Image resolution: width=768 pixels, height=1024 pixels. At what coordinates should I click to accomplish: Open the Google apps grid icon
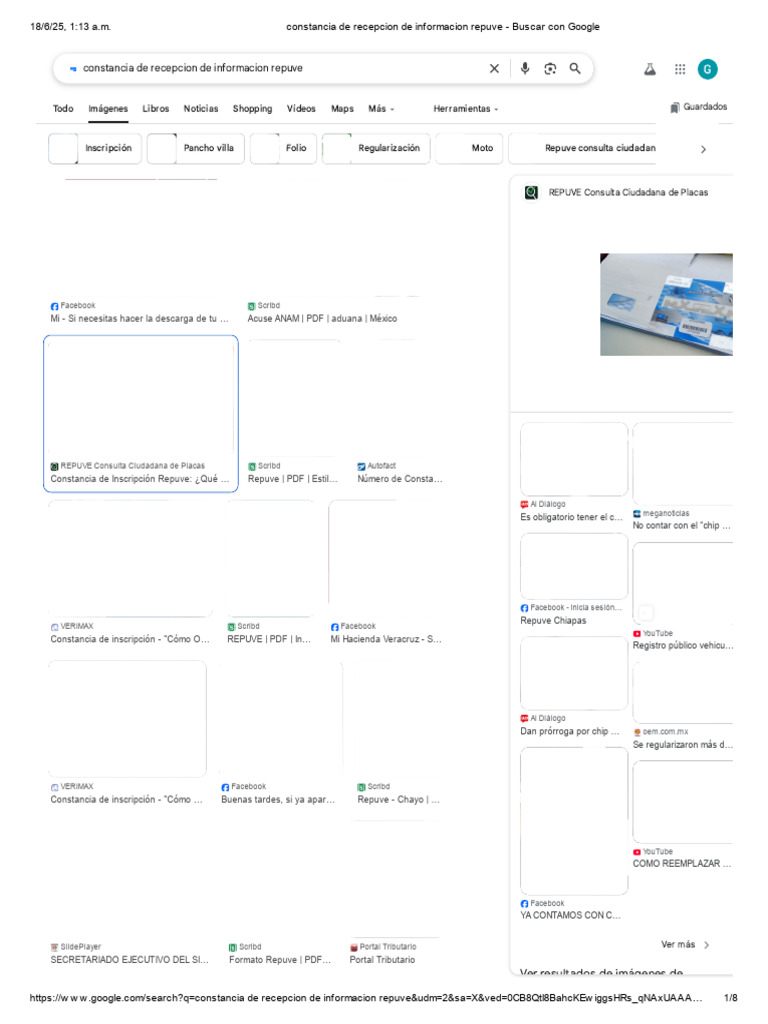[680, 69]
